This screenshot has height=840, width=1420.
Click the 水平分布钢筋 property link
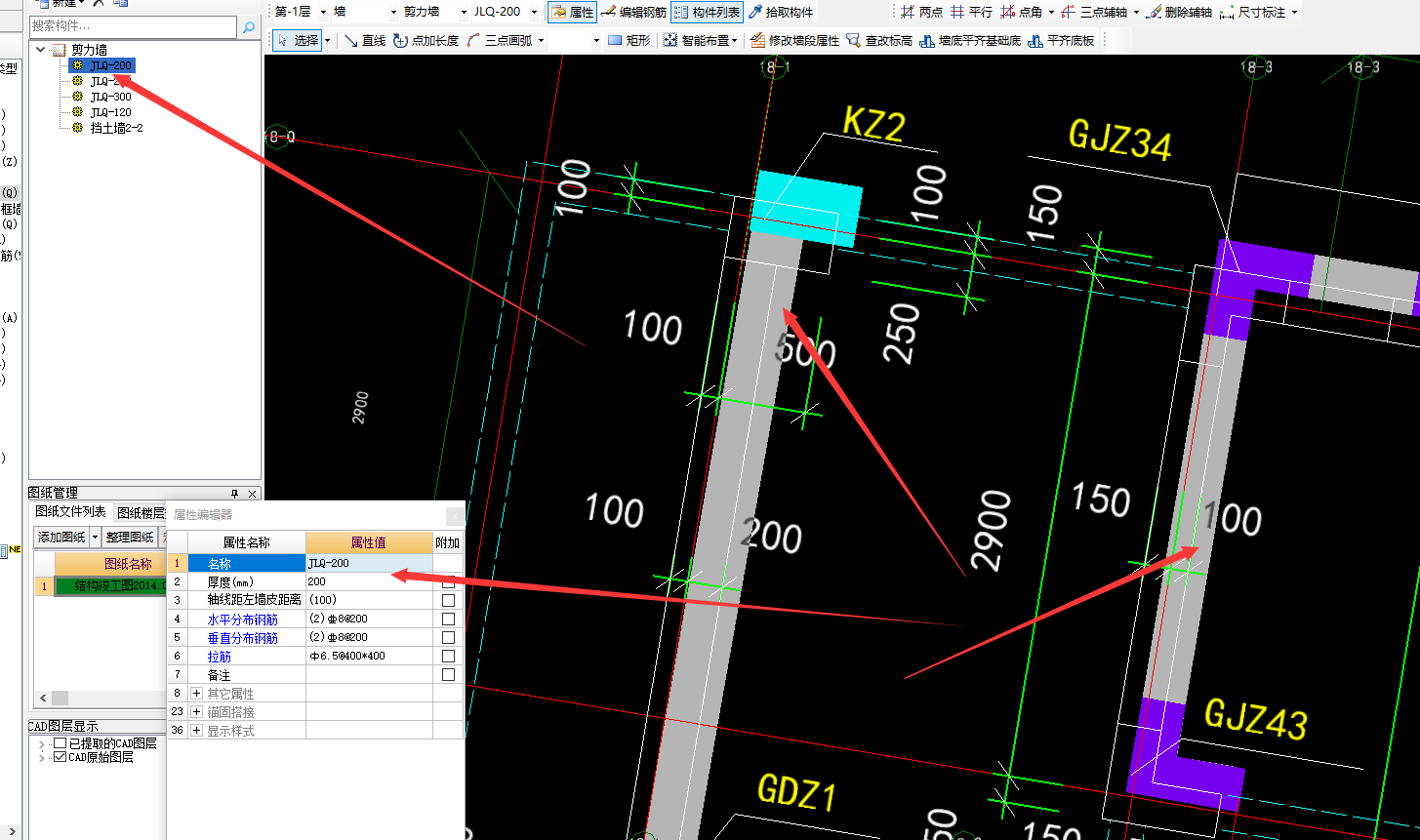(x=242, y=620)
